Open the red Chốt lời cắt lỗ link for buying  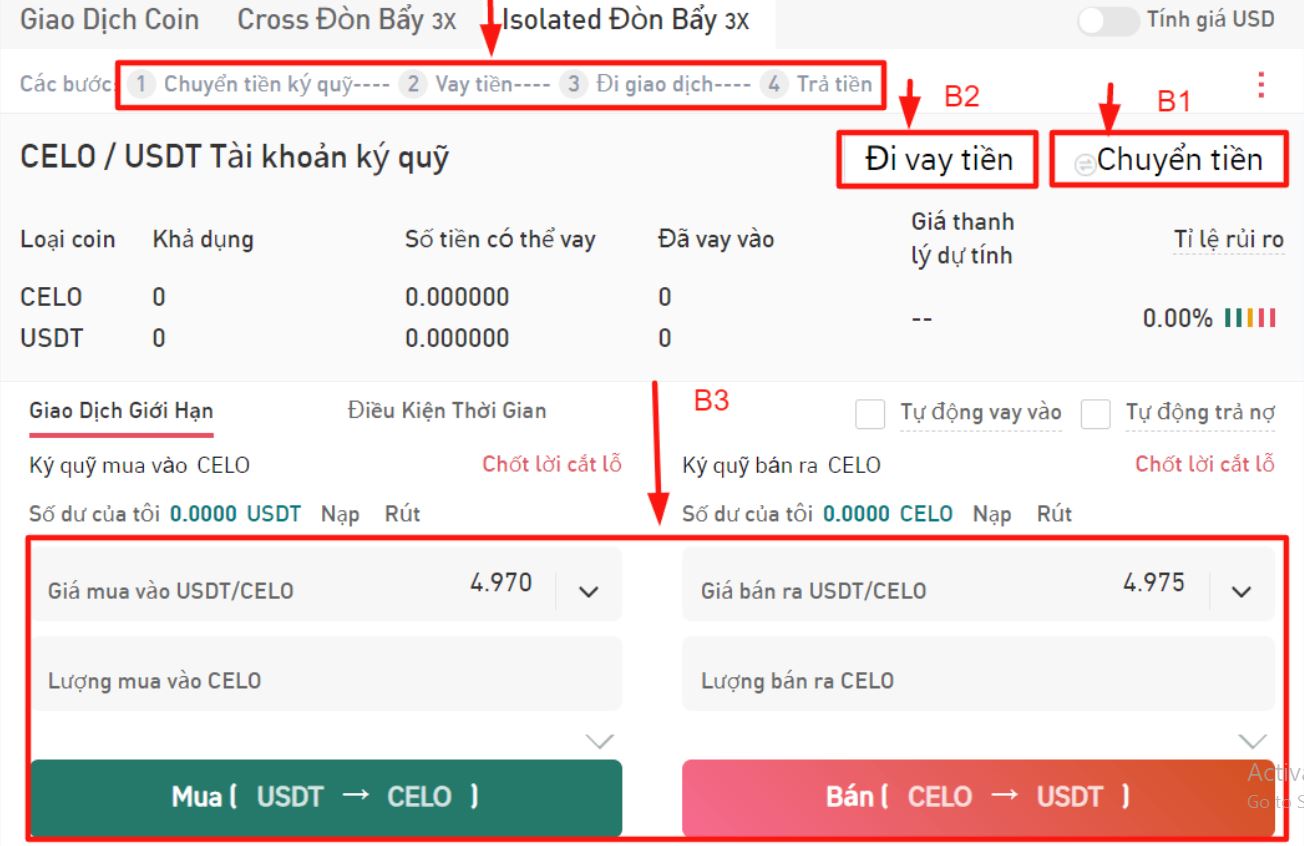552,464
